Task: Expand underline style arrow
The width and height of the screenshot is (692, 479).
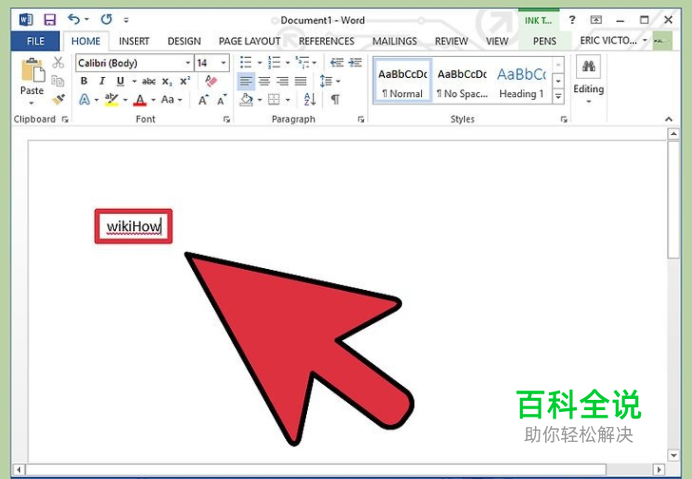Action: (x=134, y=81)
